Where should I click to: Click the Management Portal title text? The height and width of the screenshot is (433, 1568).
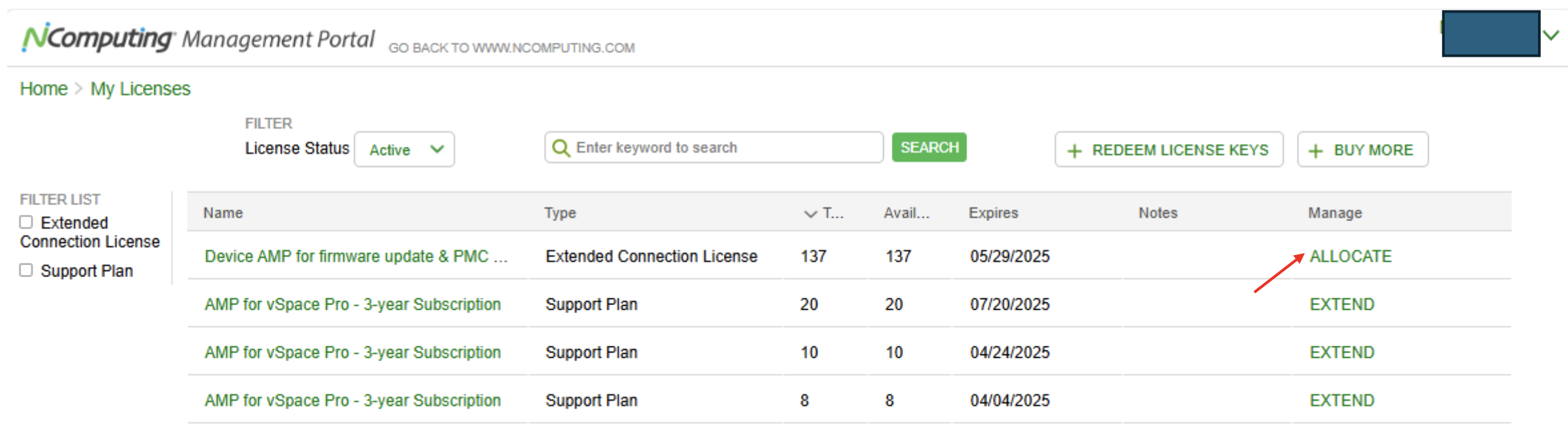click(278, 39)
